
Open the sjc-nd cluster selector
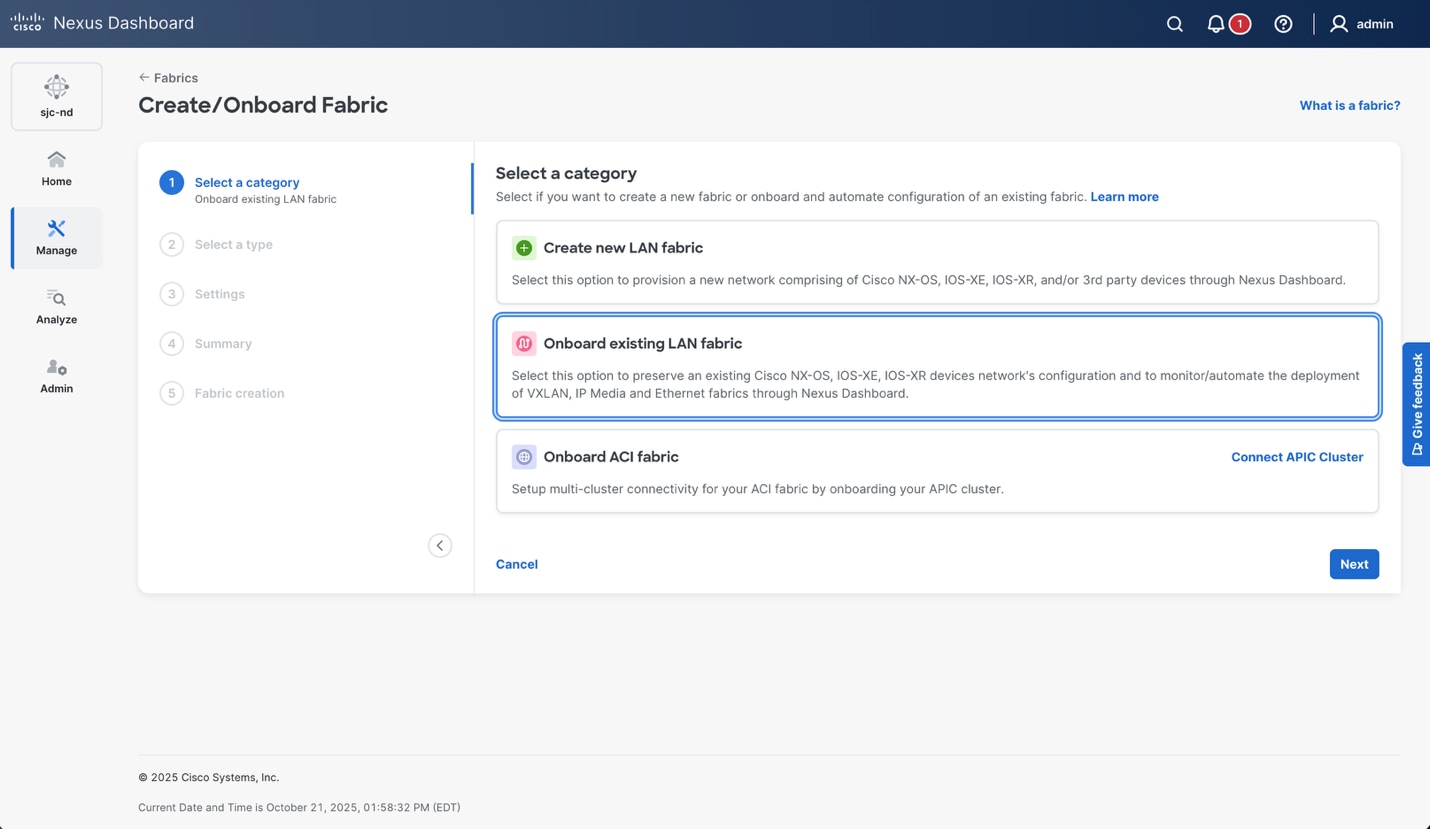[x=57, y=96]
